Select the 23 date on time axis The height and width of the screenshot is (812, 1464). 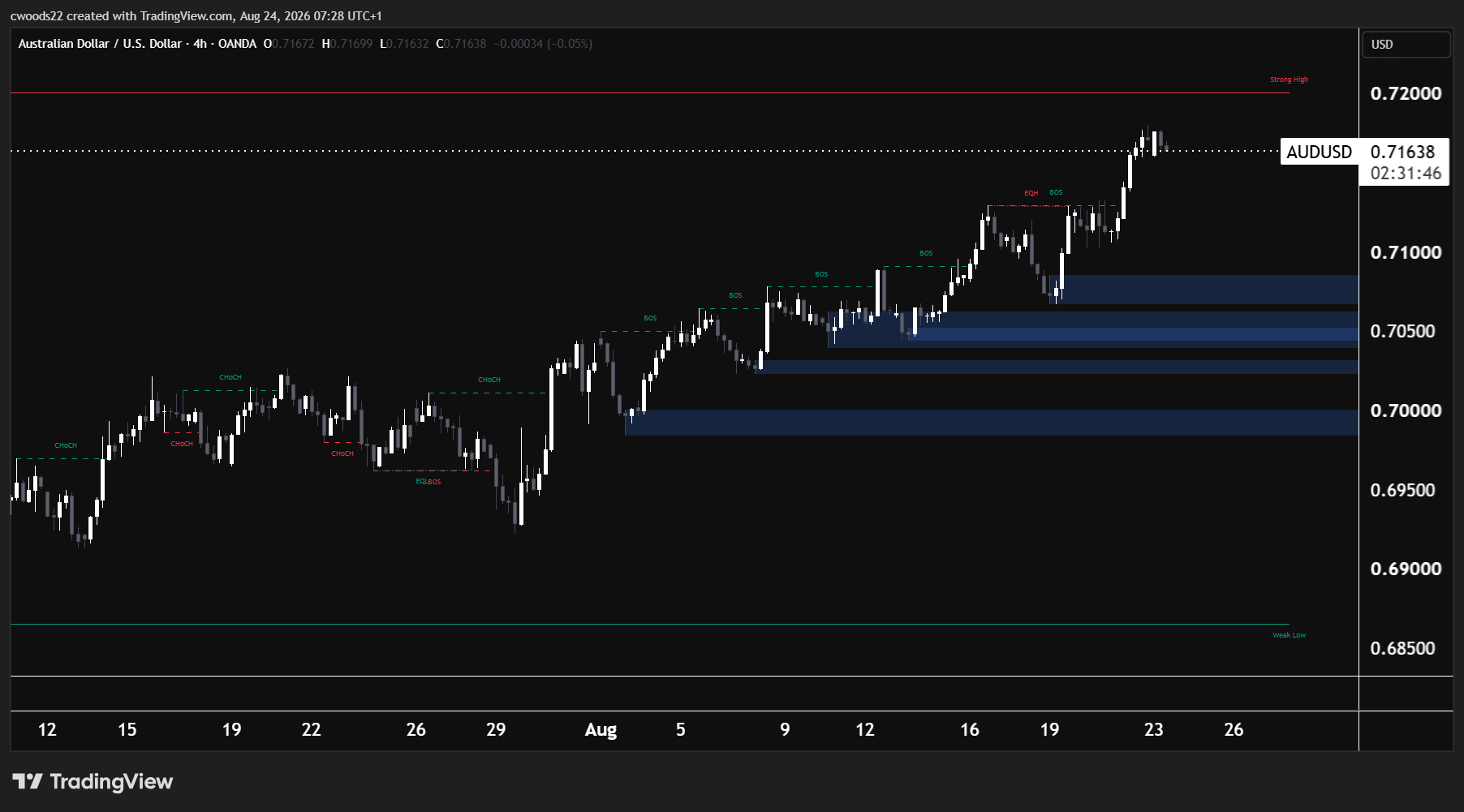click(x=1153, y=729)
